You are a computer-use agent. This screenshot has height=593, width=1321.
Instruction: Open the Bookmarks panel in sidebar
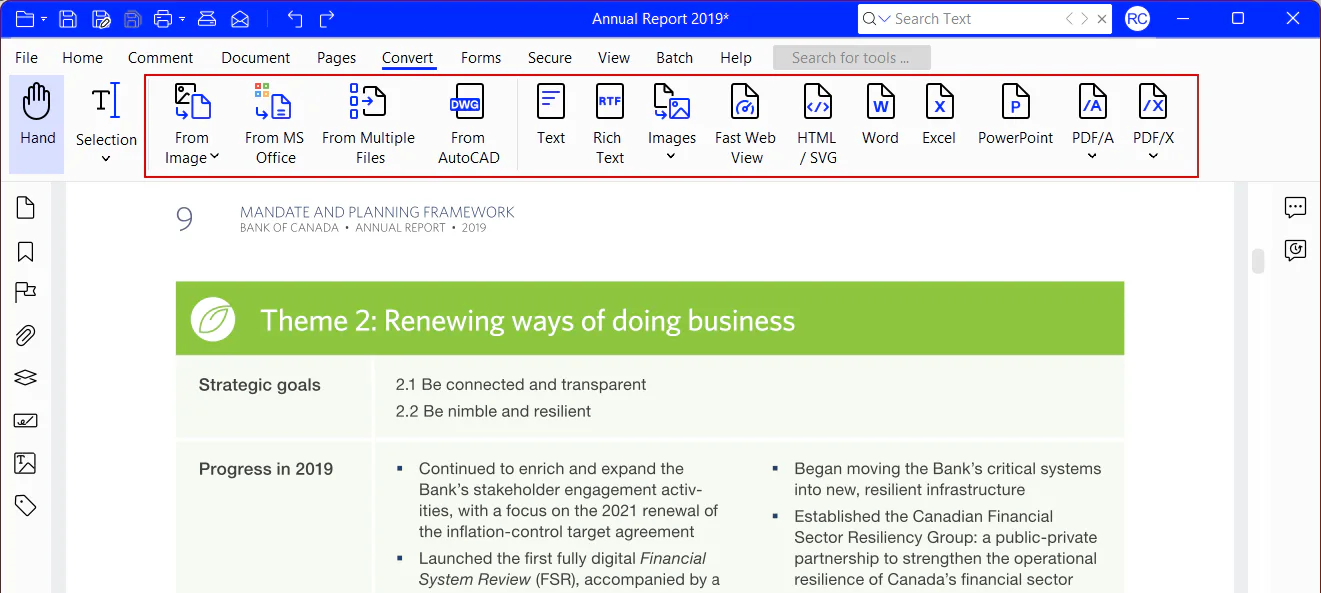pyautogui.click(x=26, y=251)
